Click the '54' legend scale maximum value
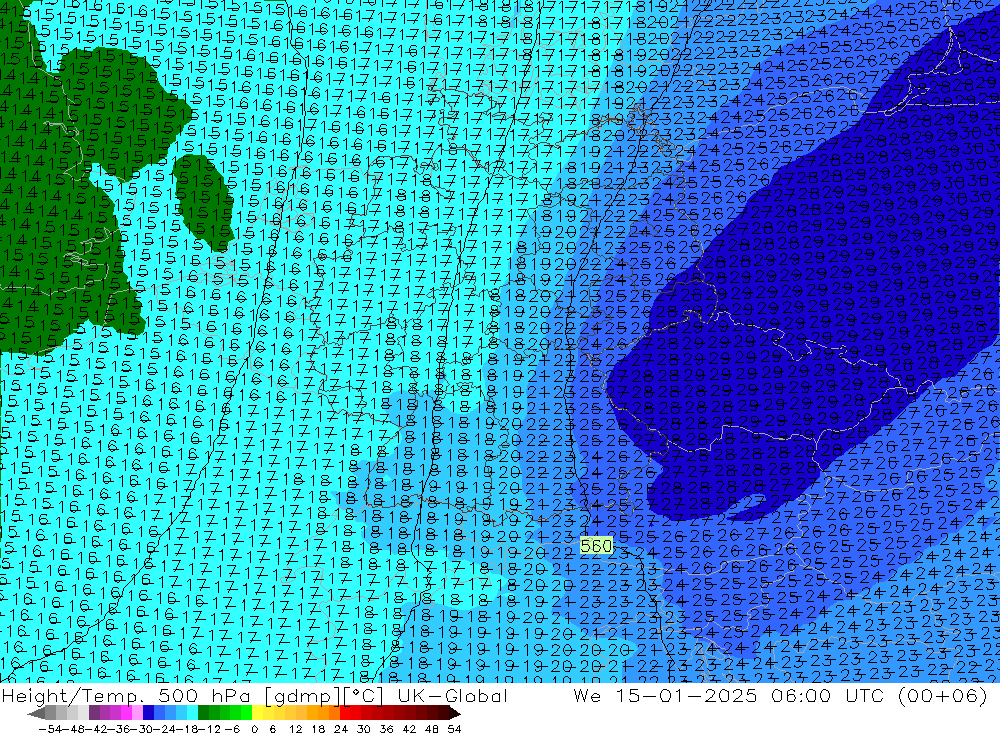 454,729
